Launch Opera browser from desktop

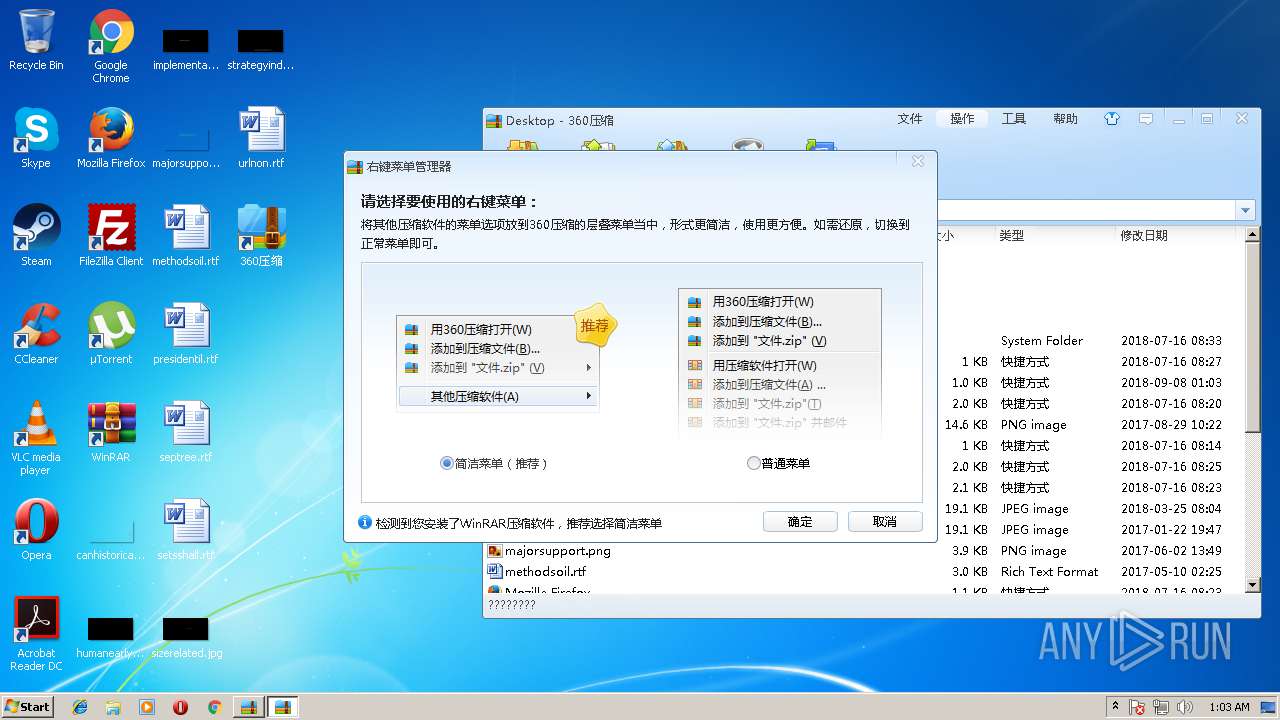tap(36, 530)
